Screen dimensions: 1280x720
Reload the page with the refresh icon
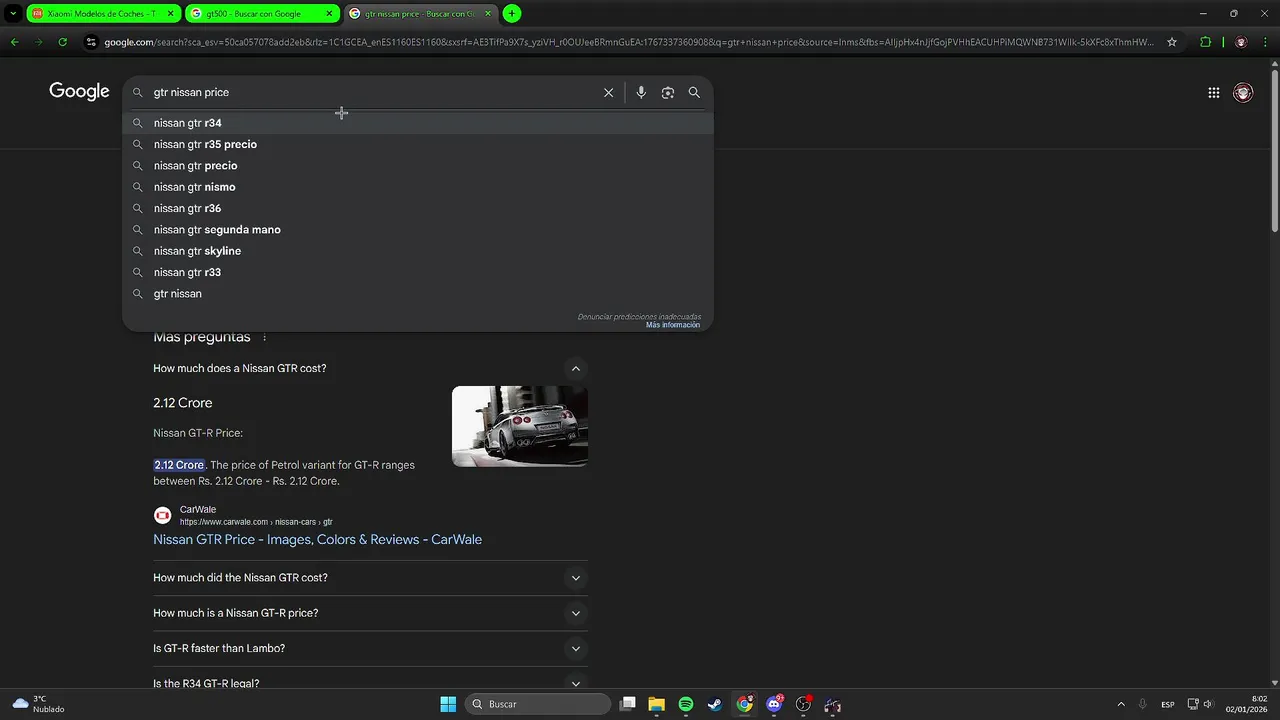(x=62, y=42)
